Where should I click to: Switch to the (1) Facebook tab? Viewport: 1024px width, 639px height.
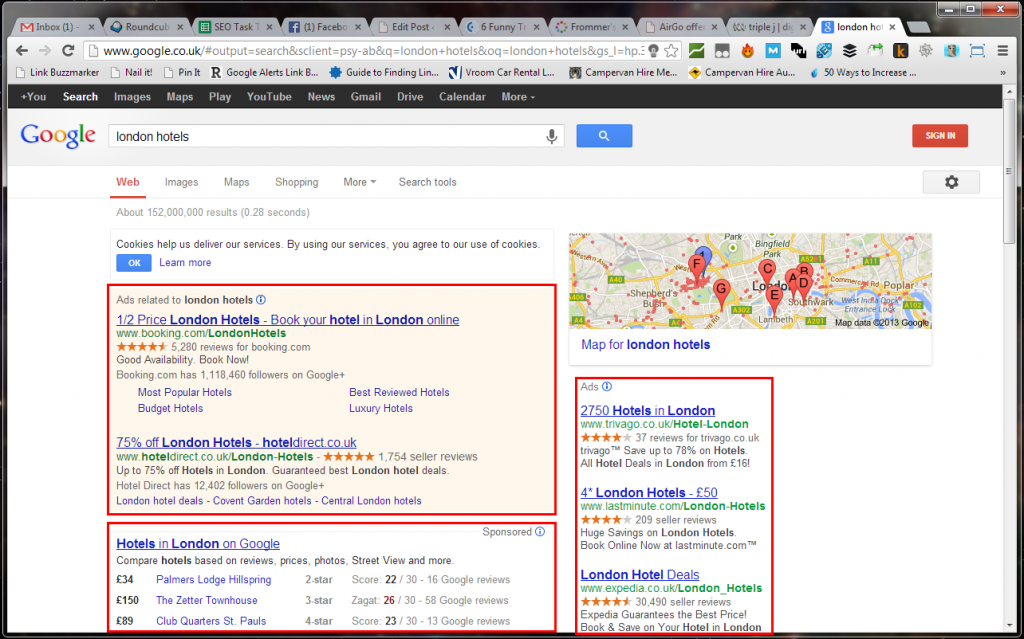324,27
